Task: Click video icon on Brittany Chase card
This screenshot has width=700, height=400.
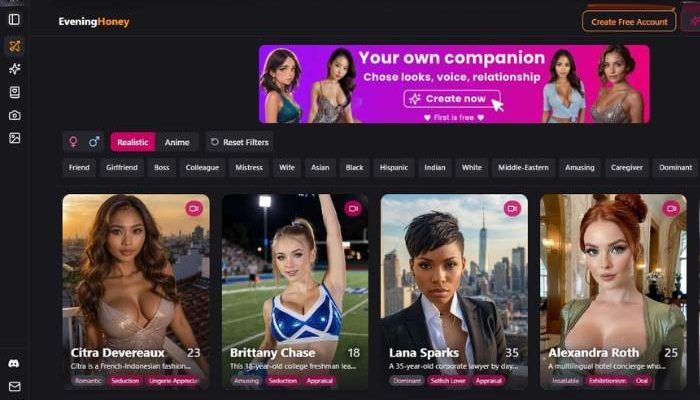Action: pyautogui.click(x=353, y=208)
